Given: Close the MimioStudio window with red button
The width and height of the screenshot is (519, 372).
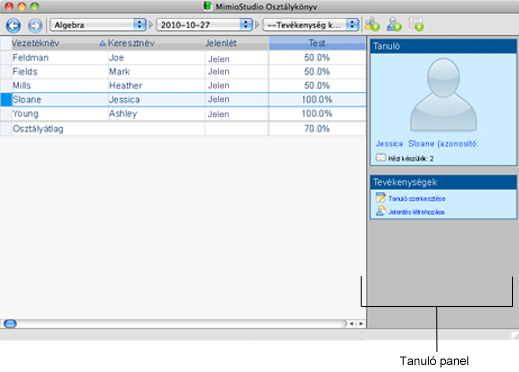Looking at the screenshot, I should (x=9, y=6).
